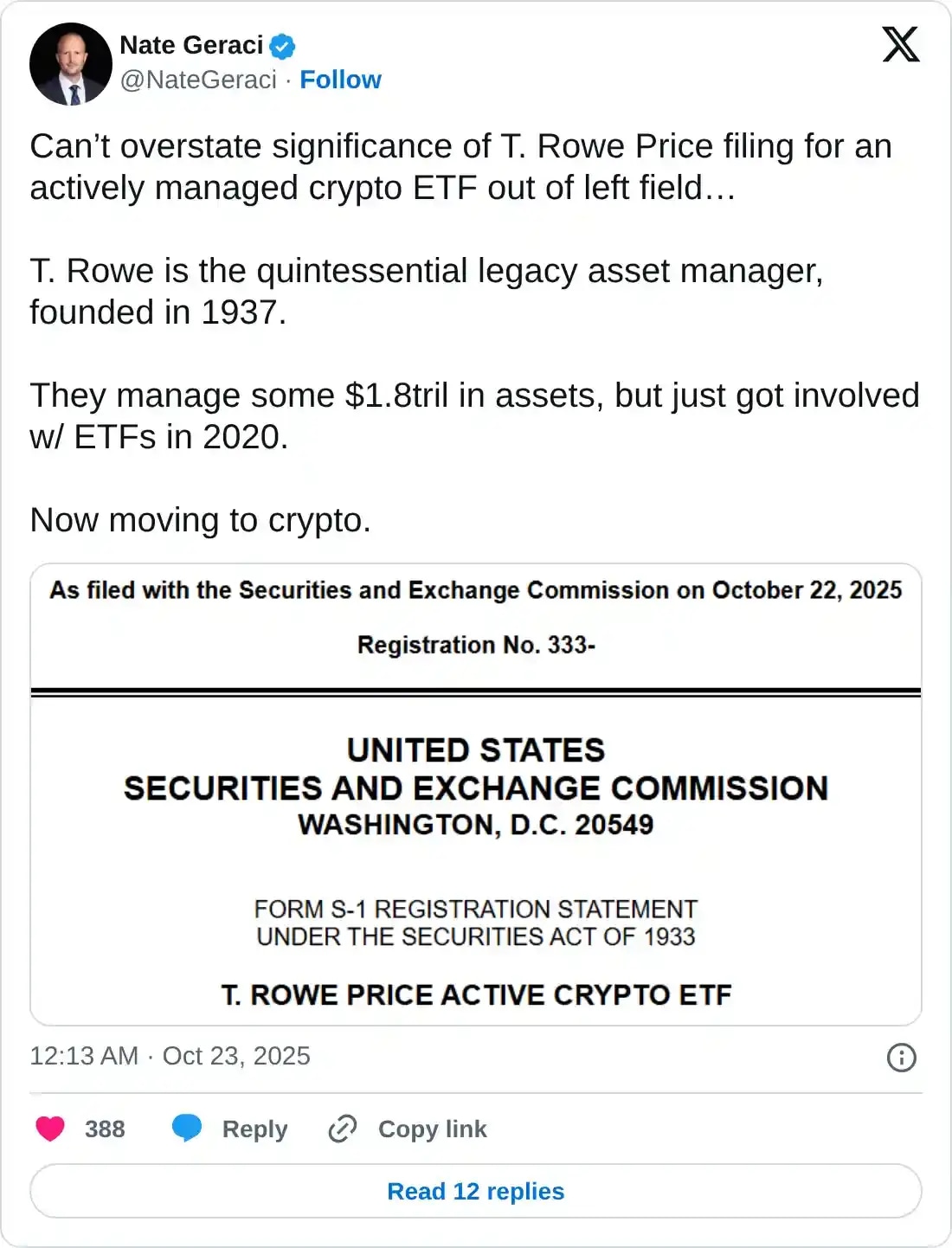Open Nate Geraci's profile by clicking his name
The width and height of the screenshot is (952, 1248).
[x=190, y=46]
